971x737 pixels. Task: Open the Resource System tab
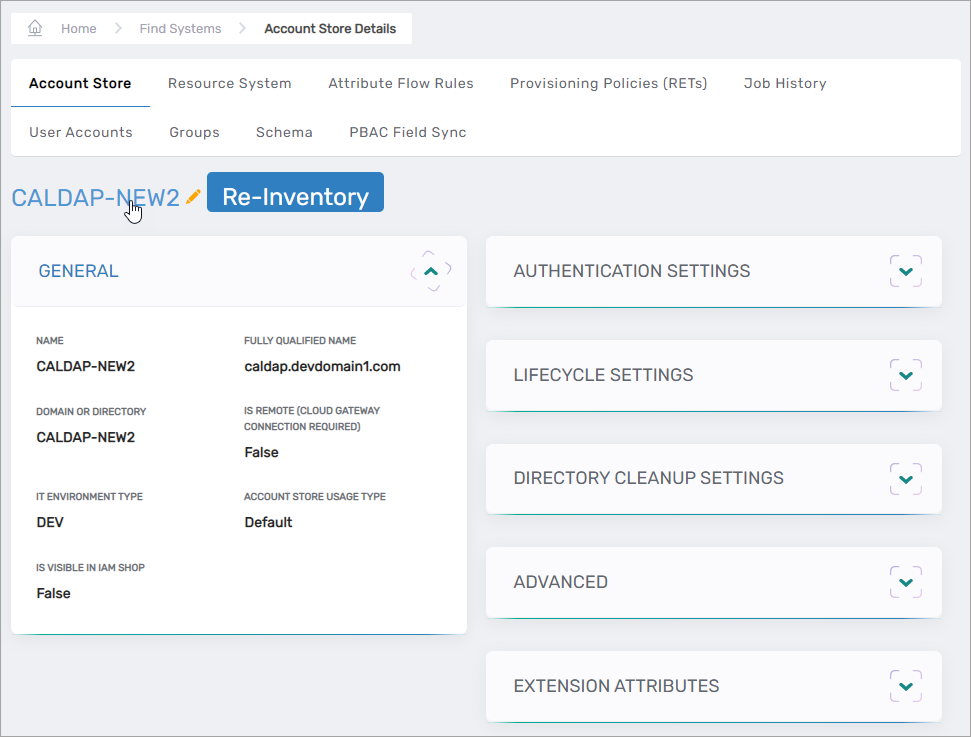pyautogui.click(x=229, y=83)
